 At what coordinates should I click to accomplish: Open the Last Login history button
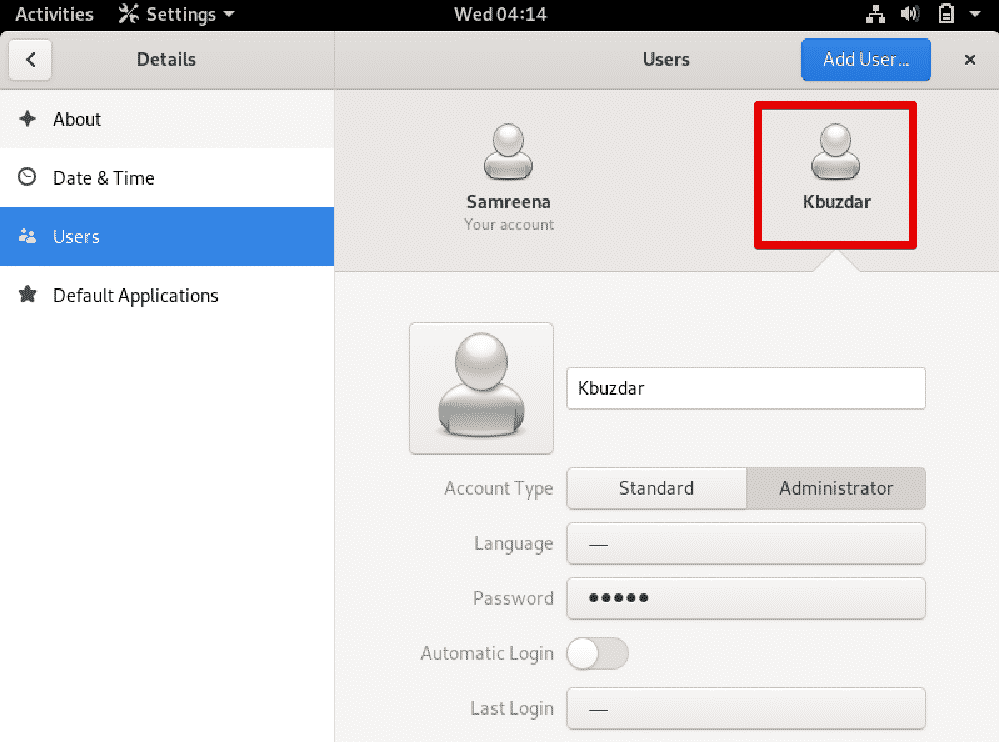746,708
